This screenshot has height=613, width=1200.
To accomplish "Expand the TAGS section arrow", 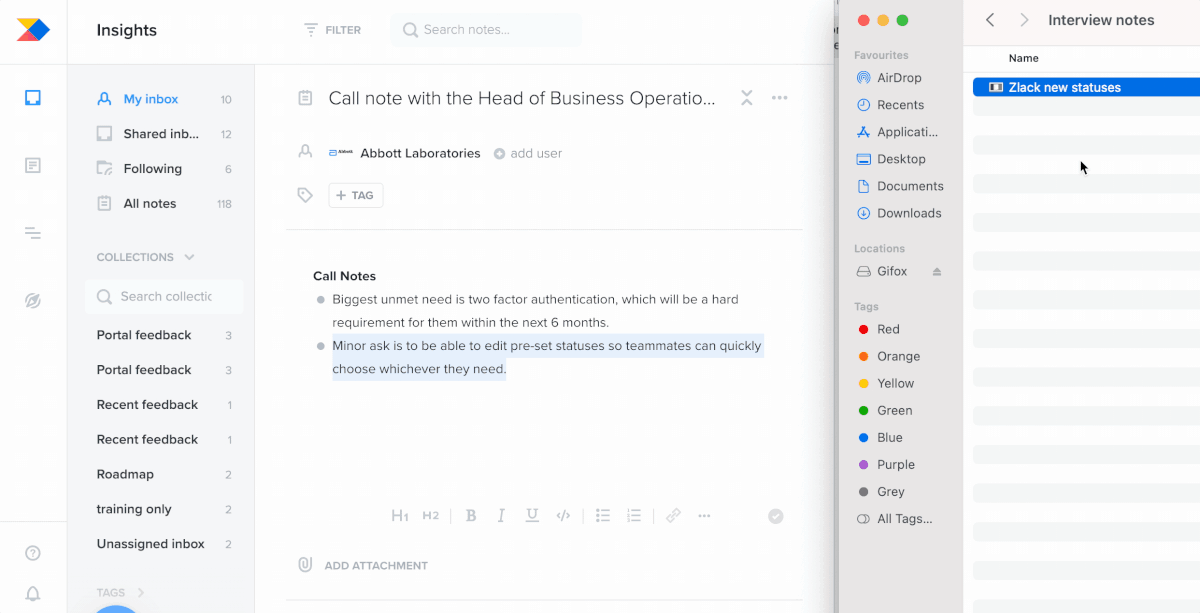I will click(141, 593).
